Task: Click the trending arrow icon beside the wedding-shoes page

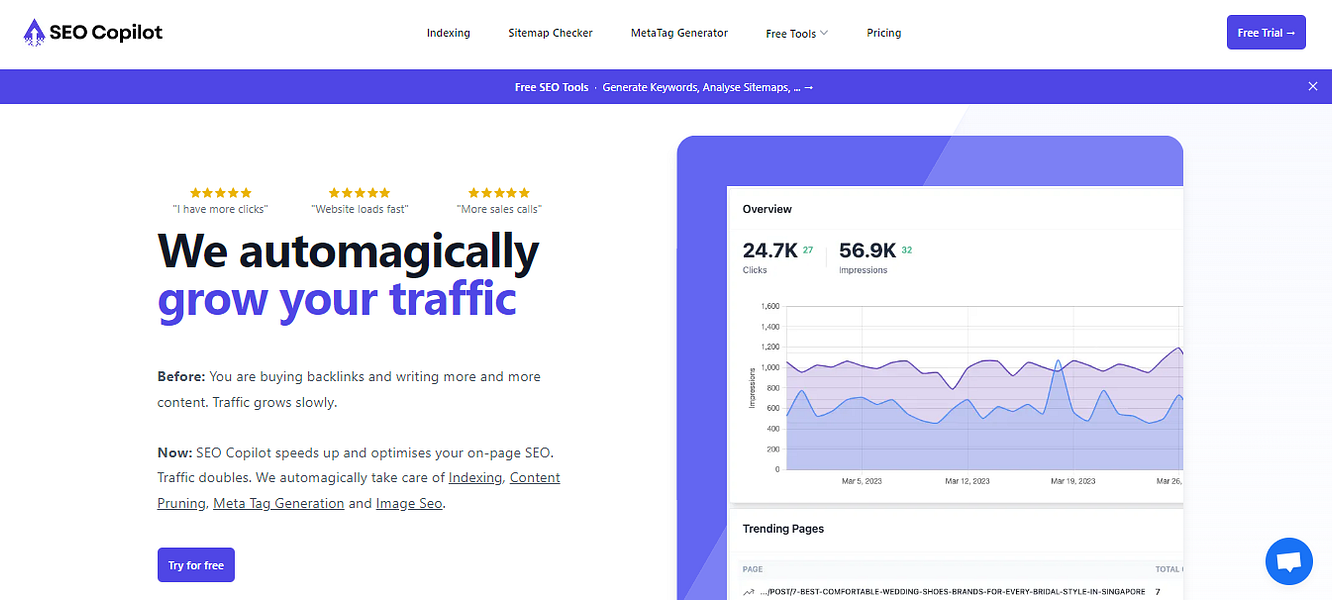Action: (747, 591)
